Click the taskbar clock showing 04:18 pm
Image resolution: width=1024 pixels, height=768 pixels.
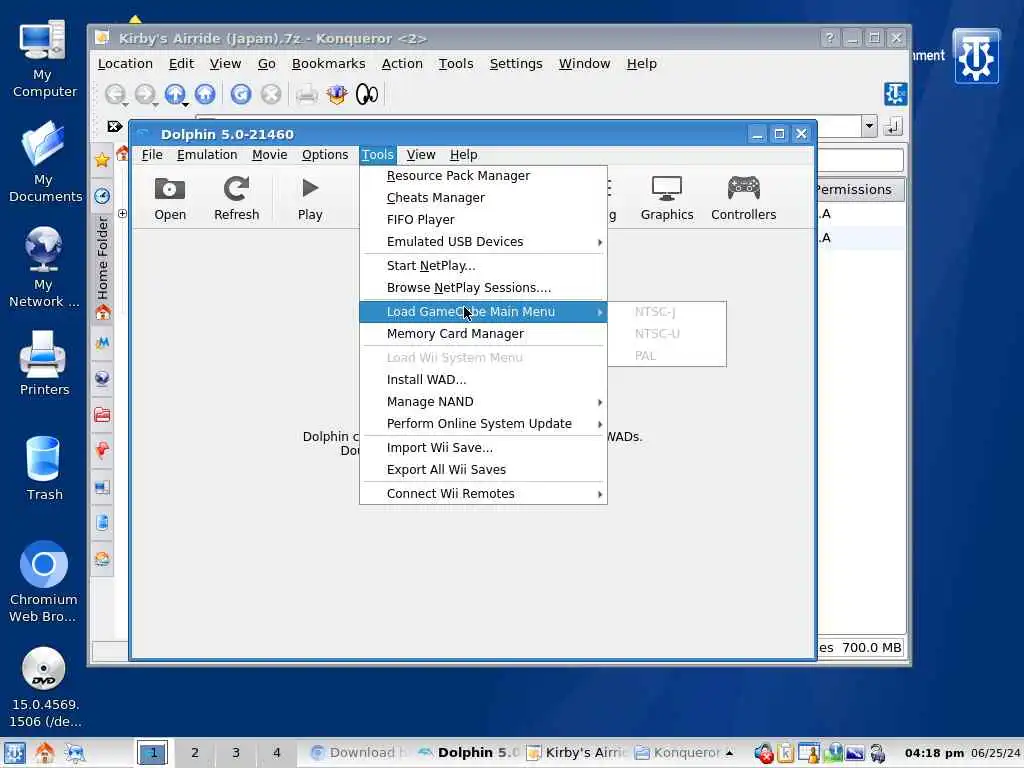click(935, 753)
